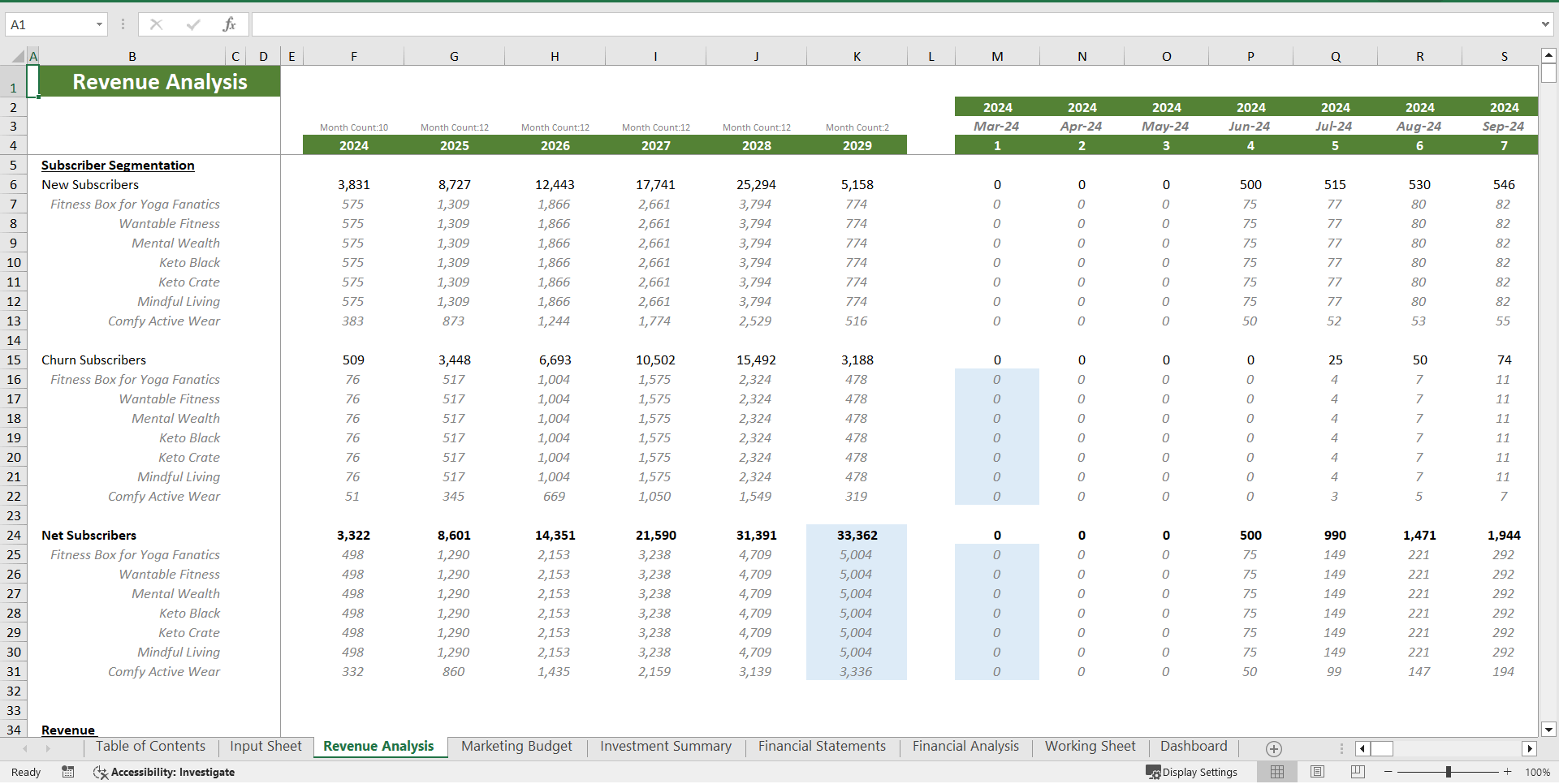
Task: Click next sheet navigation arrow
Action: [48, 748]
